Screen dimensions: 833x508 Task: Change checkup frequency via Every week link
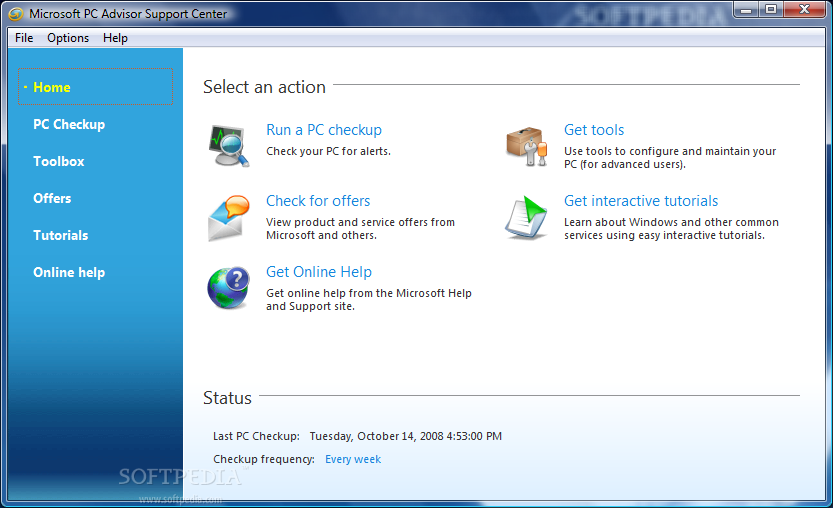point(353,459)
